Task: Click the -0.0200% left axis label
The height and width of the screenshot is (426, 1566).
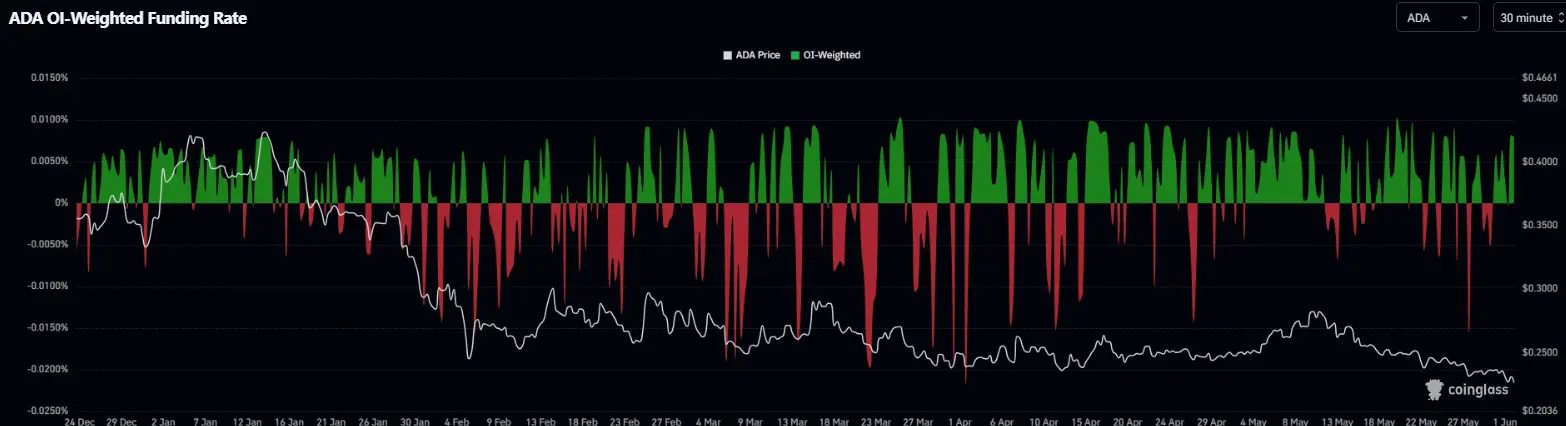Action: (x=47, y=369)
